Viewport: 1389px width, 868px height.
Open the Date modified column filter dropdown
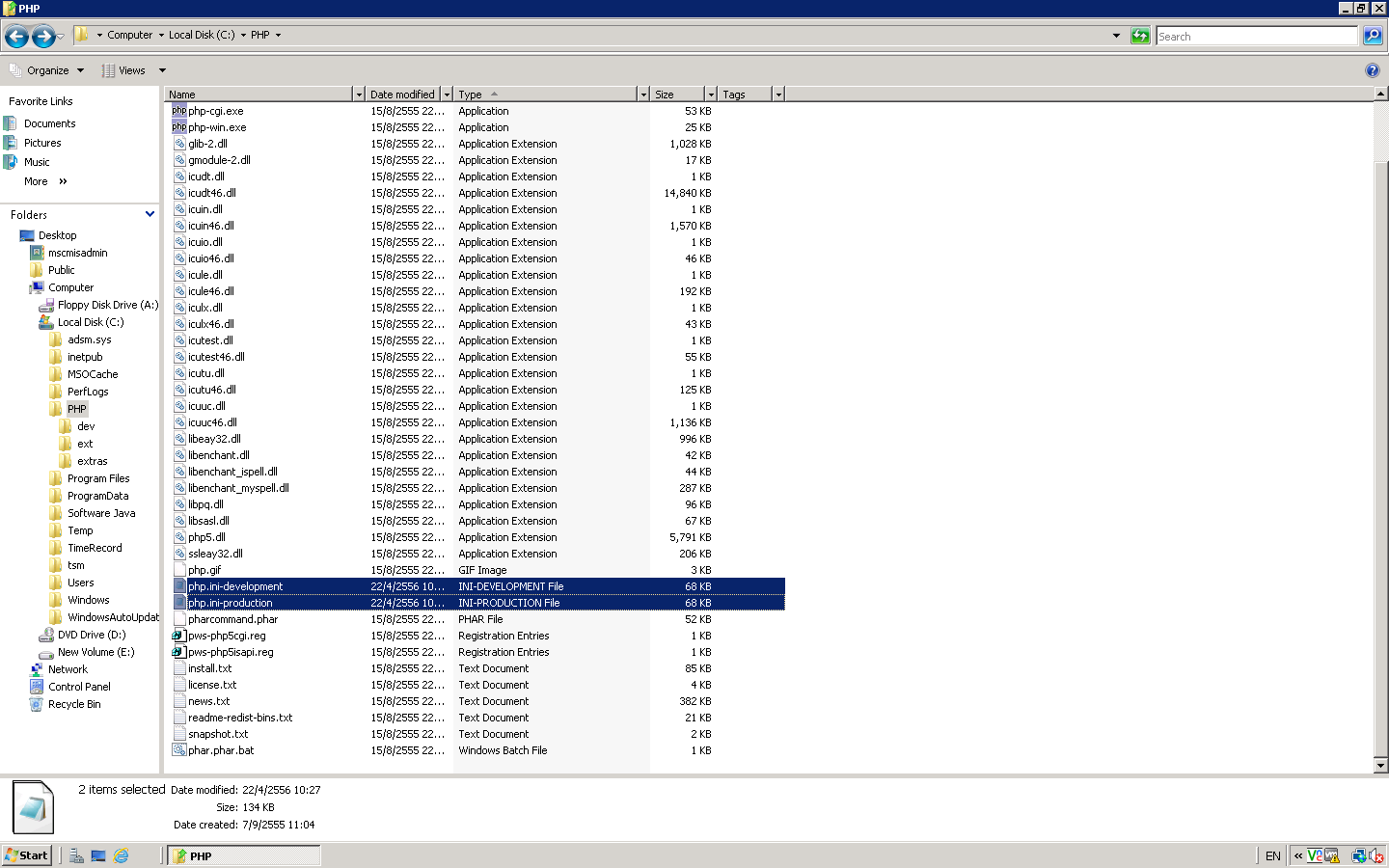(447, 95)
